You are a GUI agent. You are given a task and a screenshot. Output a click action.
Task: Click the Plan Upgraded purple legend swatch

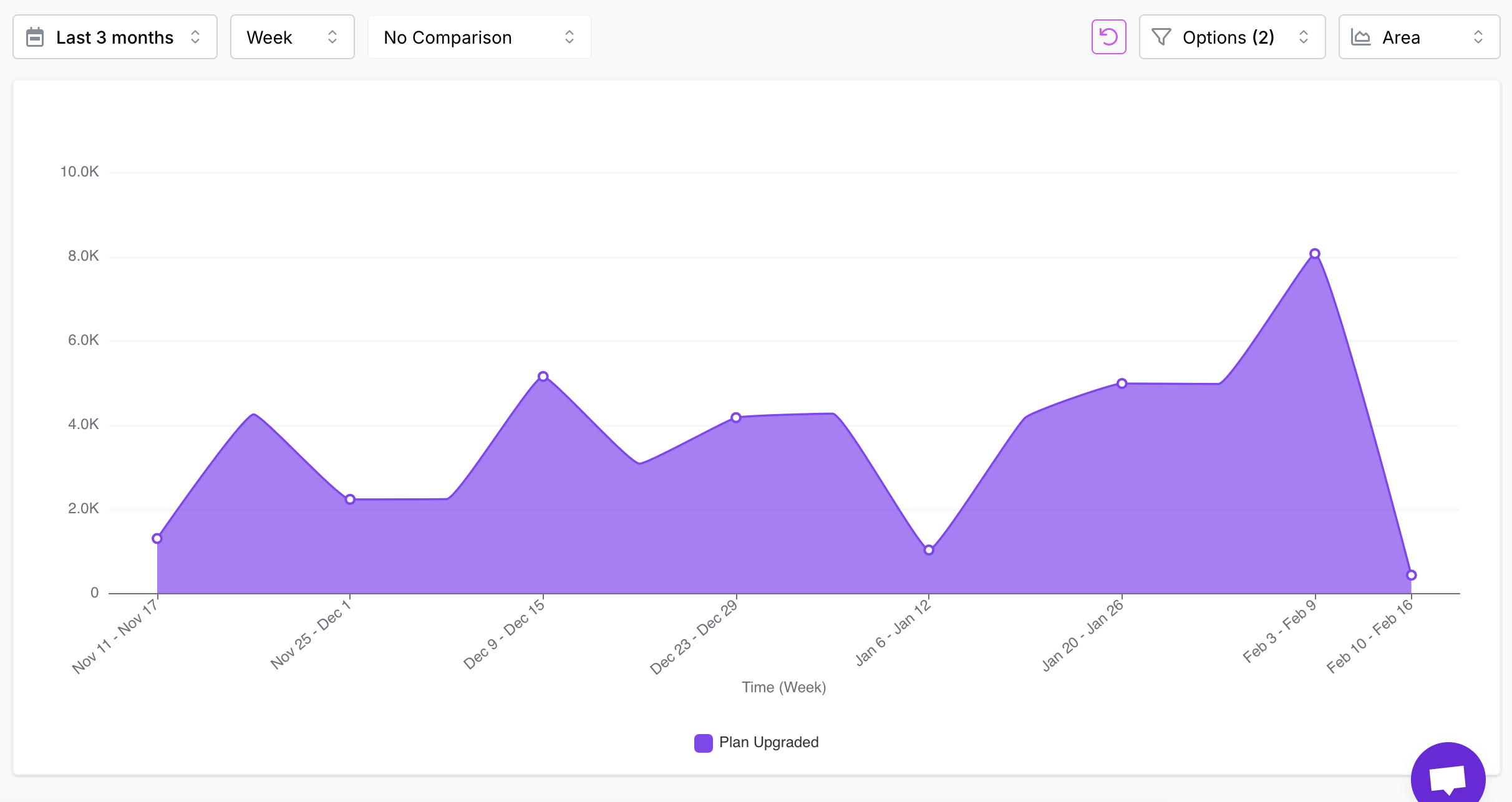[x=703, y=743]
